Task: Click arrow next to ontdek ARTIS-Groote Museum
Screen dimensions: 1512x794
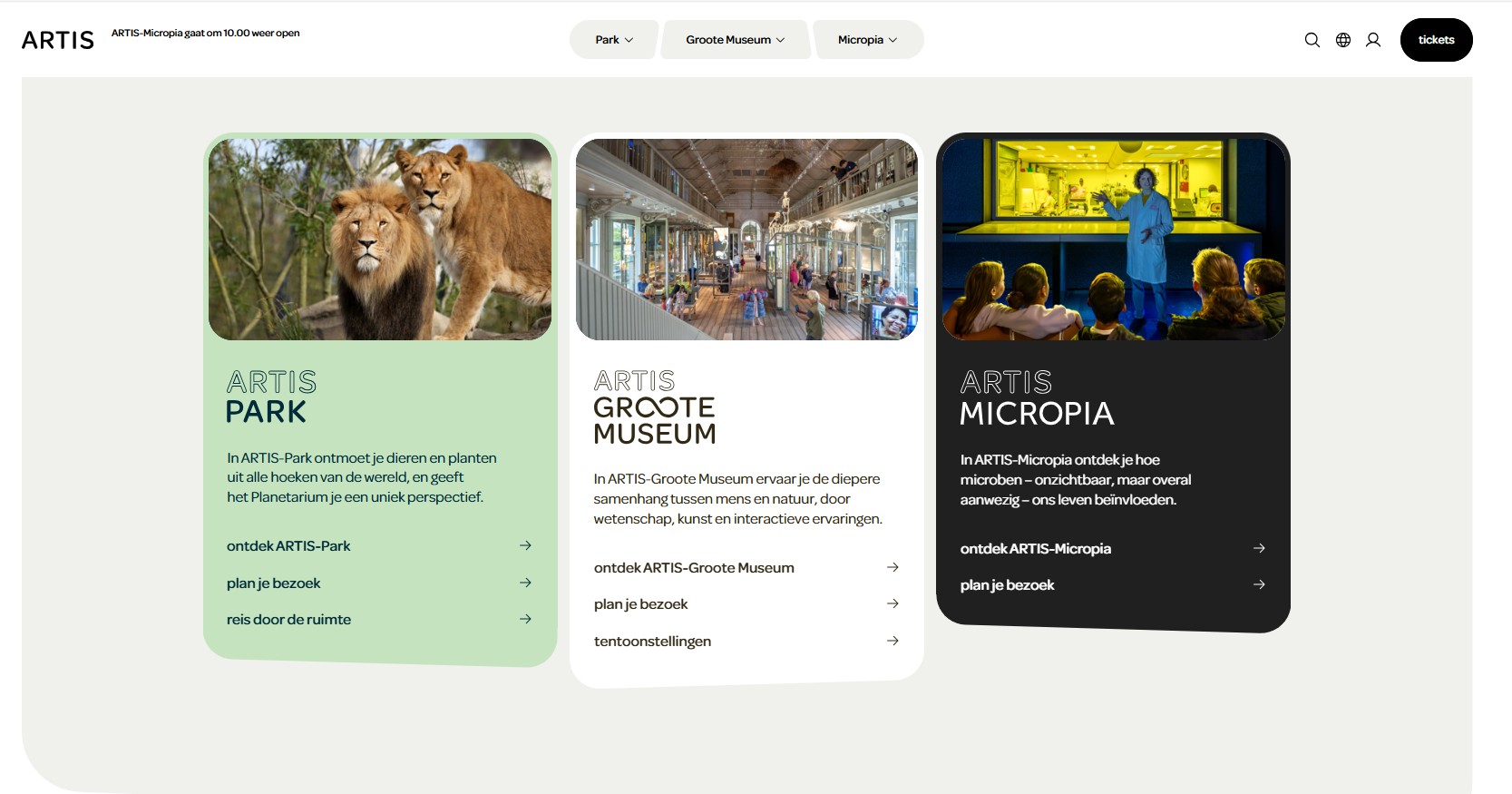Action: click(x=893, y=567)
